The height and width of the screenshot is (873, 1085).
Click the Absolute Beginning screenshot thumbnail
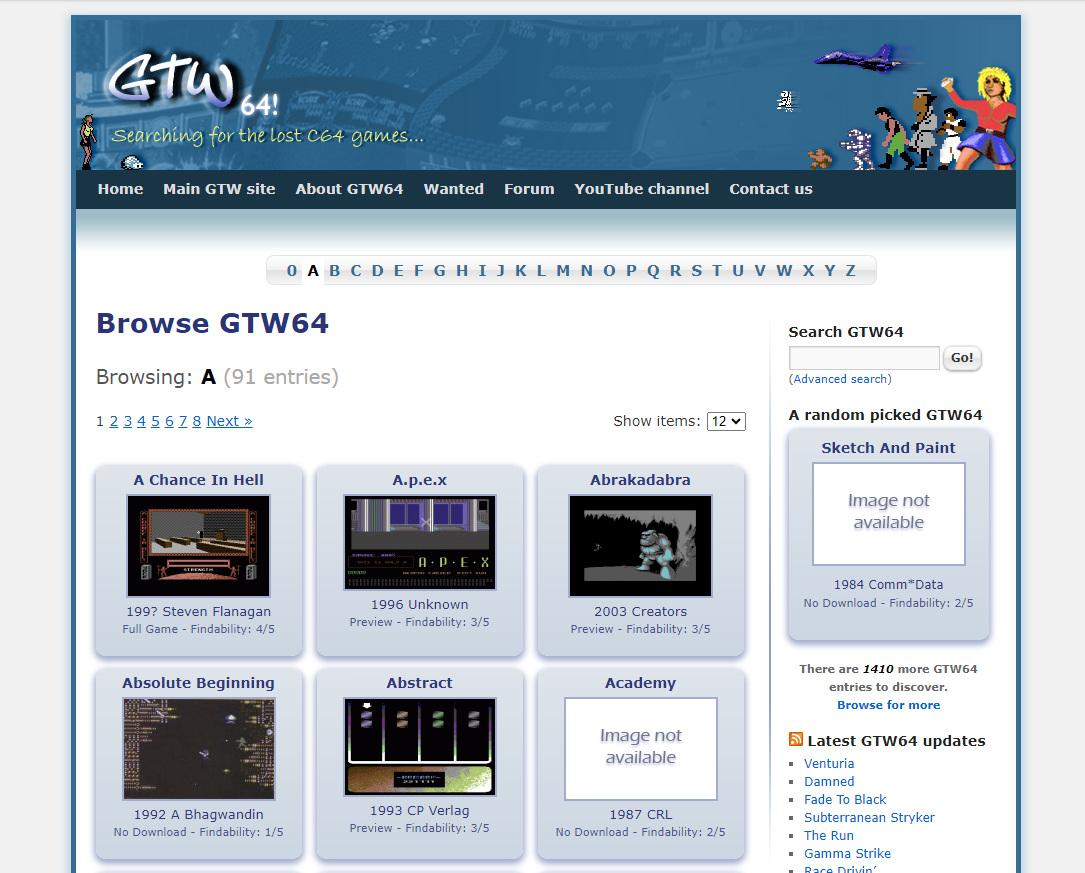[199, 748]
